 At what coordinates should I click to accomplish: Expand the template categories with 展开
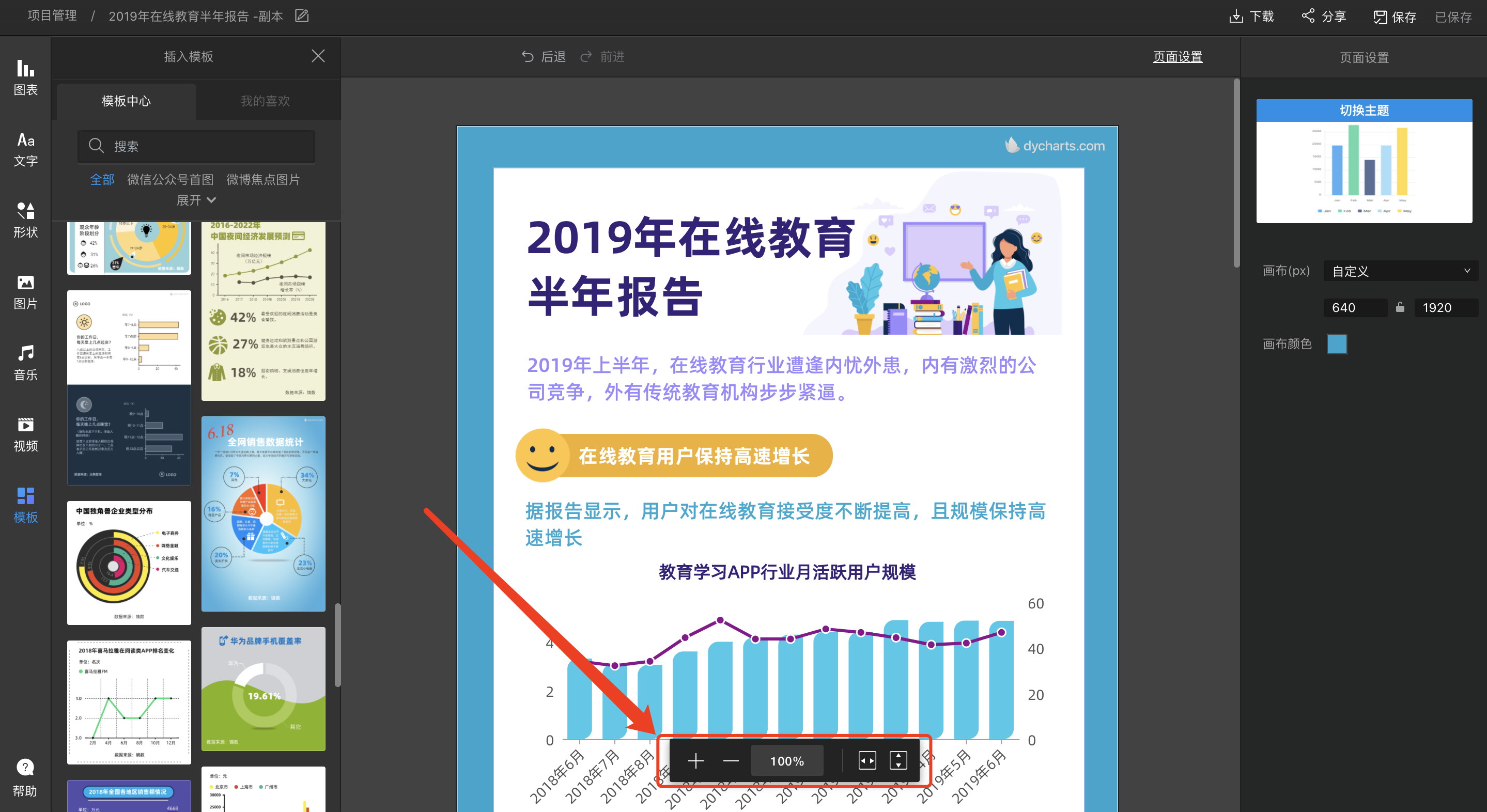click(196, 200)
